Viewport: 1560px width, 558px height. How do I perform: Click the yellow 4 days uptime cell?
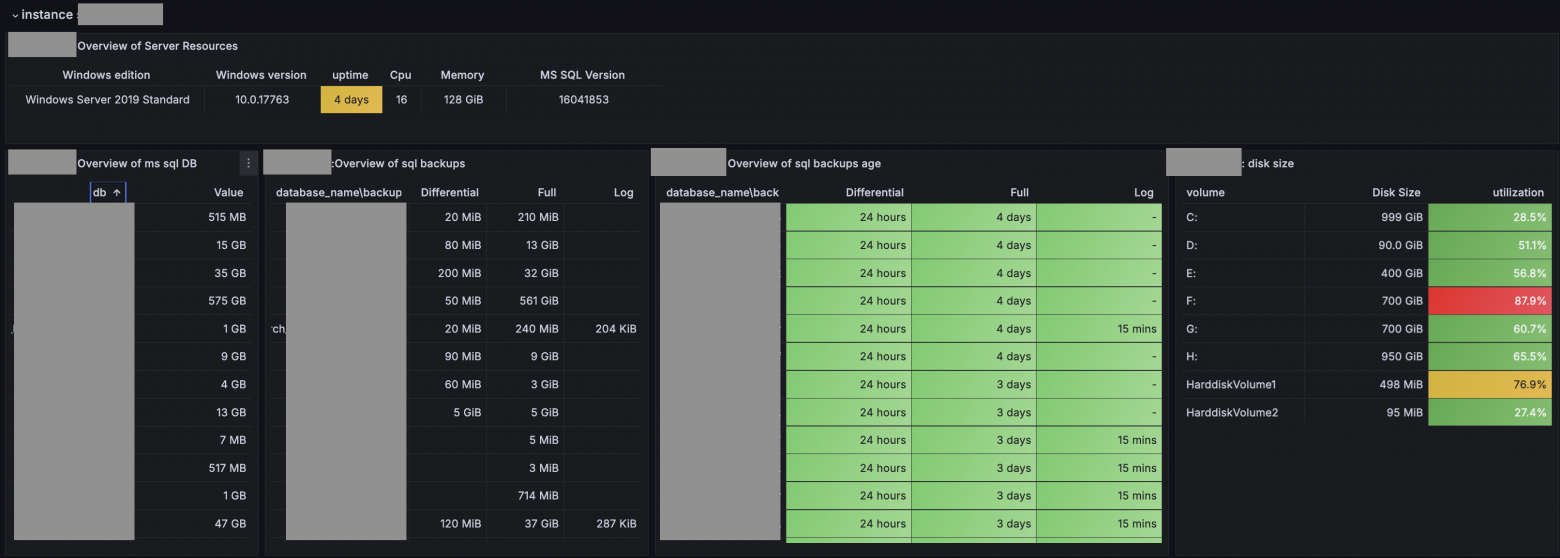351,100
